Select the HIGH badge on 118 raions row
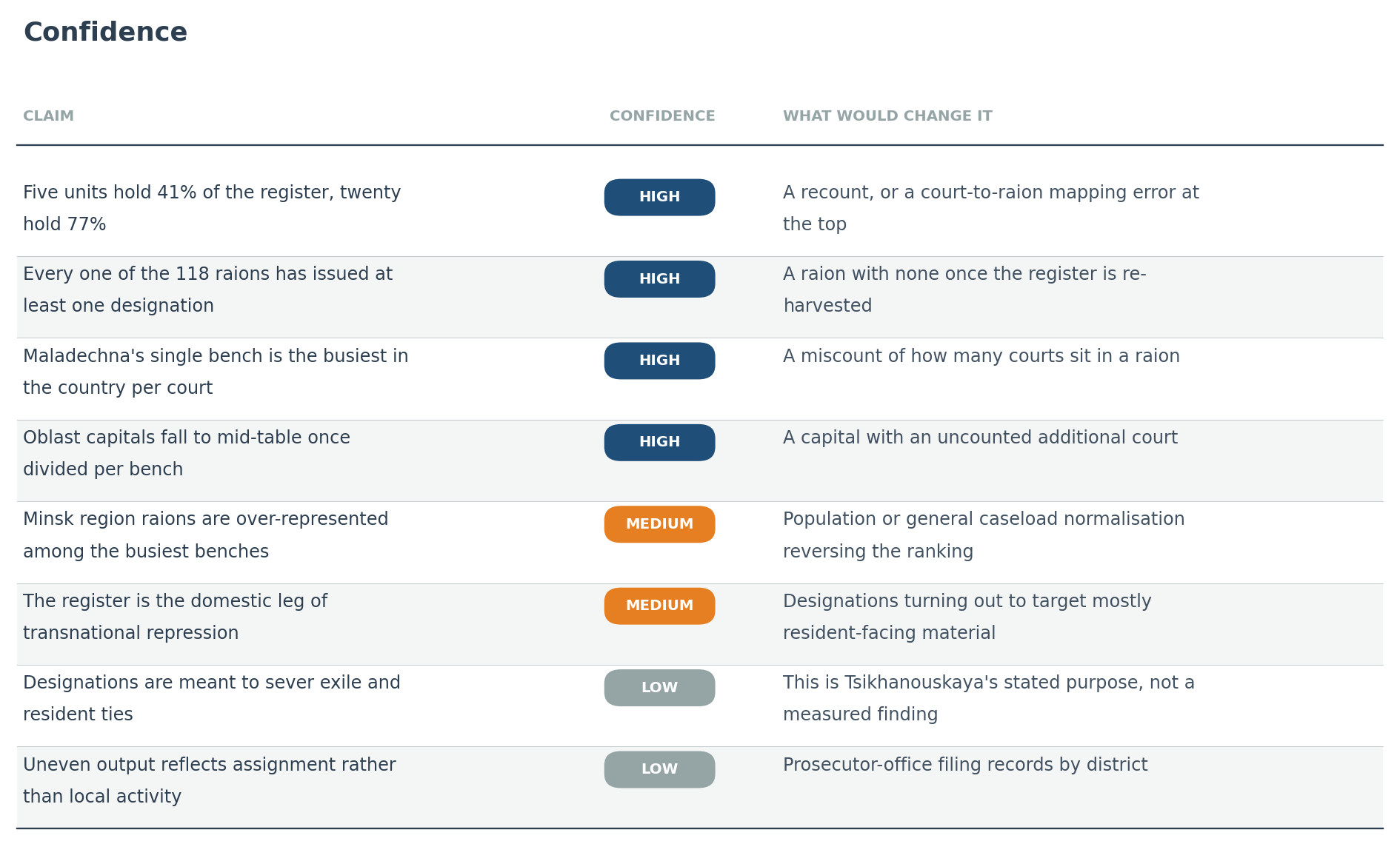Viewport: 1400px width, 844px height. click(x=659, y=279)
